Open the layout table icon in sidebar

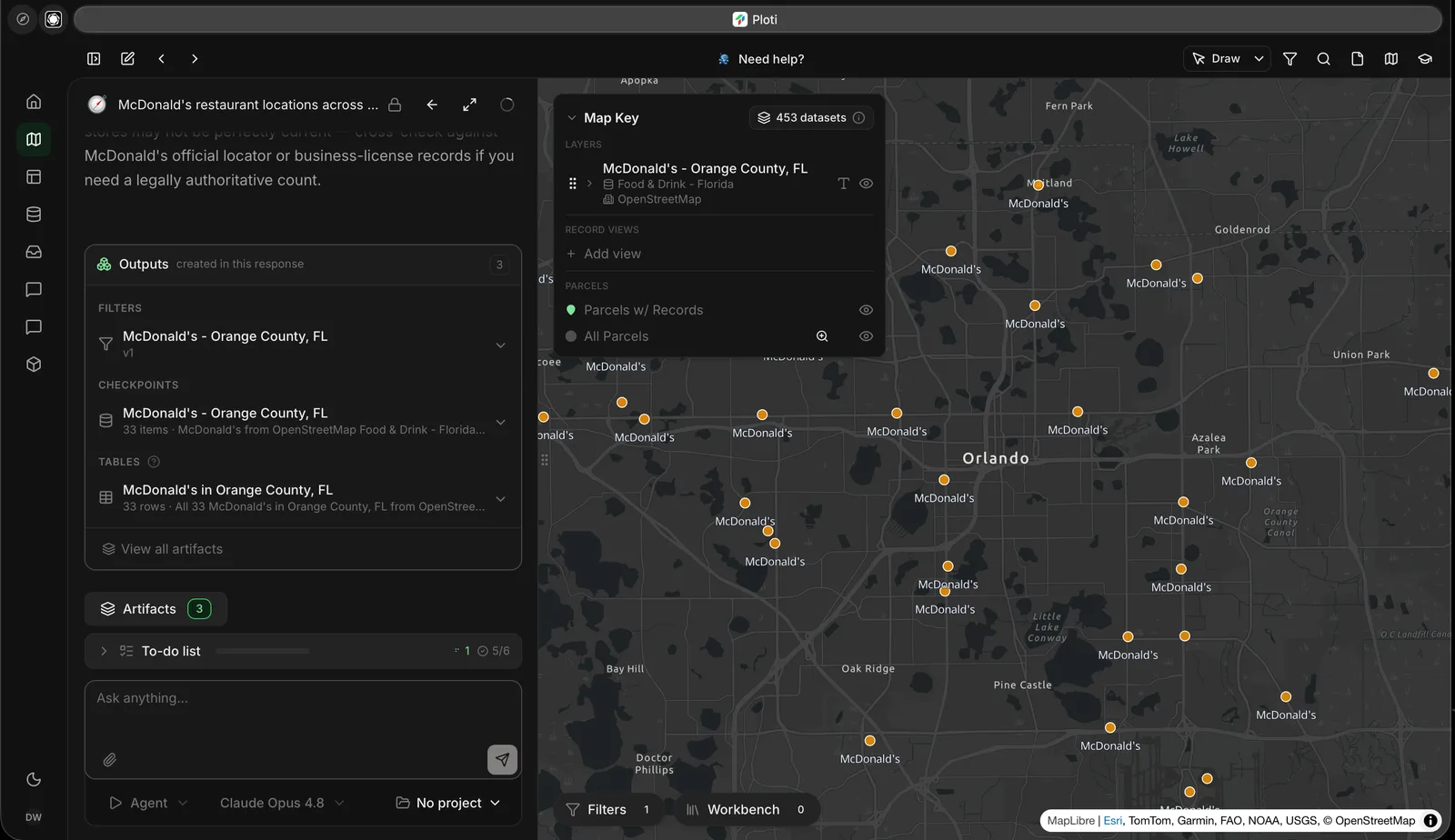coord(34,177)
